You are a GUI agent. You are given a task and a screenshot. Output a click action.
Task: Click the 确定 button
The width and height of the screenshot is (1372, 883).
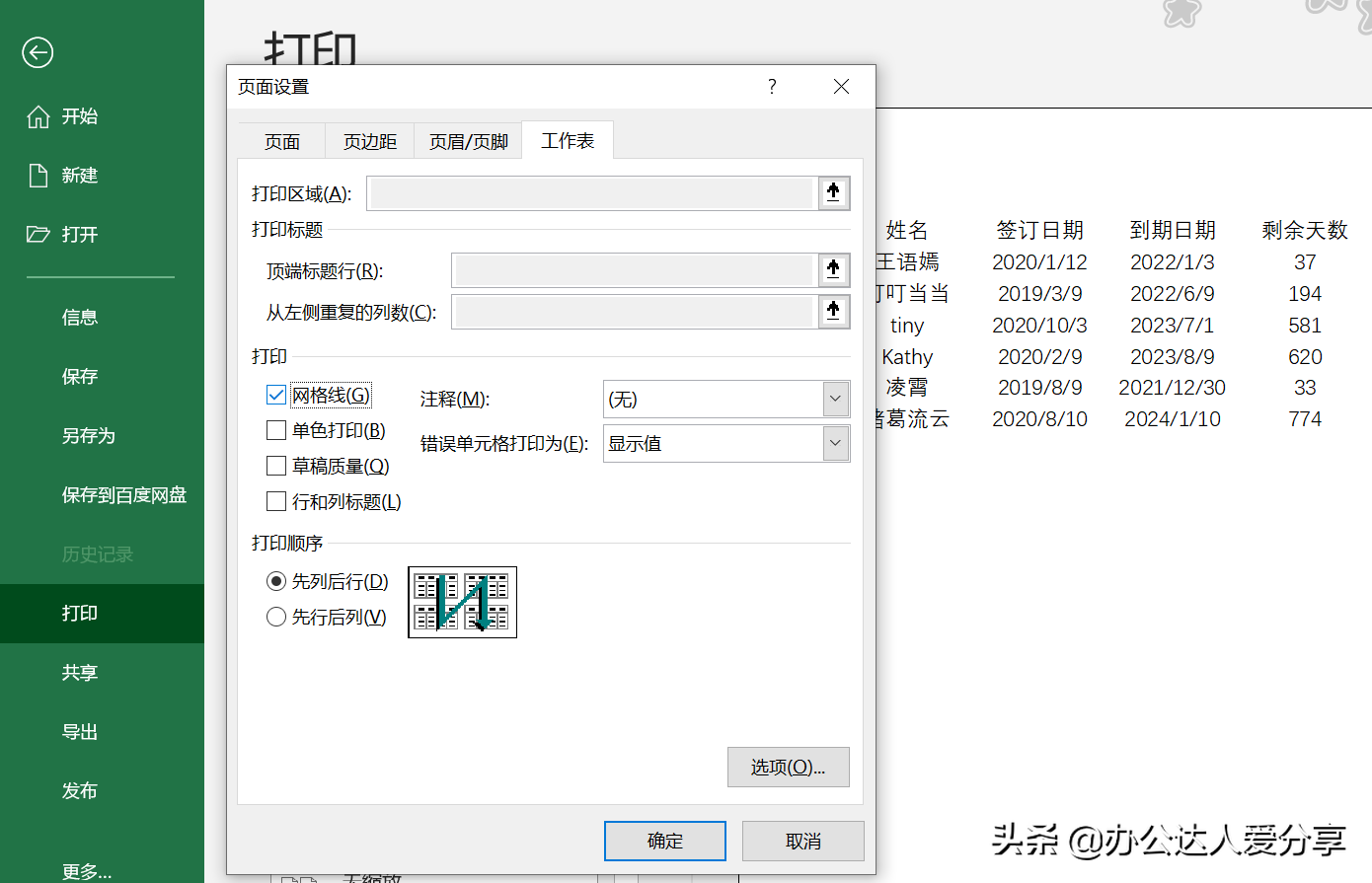point(665,841)
